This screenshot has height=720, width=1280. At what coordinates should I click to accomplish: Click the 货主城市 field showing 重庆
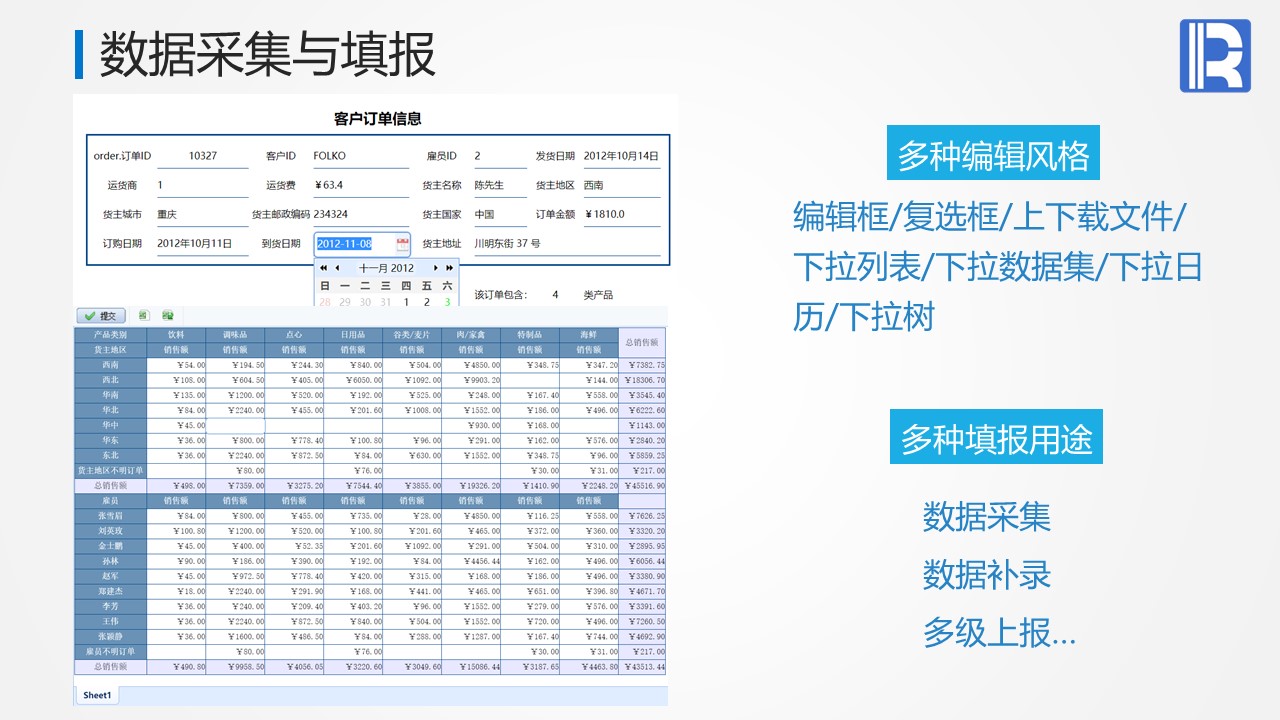[x=202, y=214]
